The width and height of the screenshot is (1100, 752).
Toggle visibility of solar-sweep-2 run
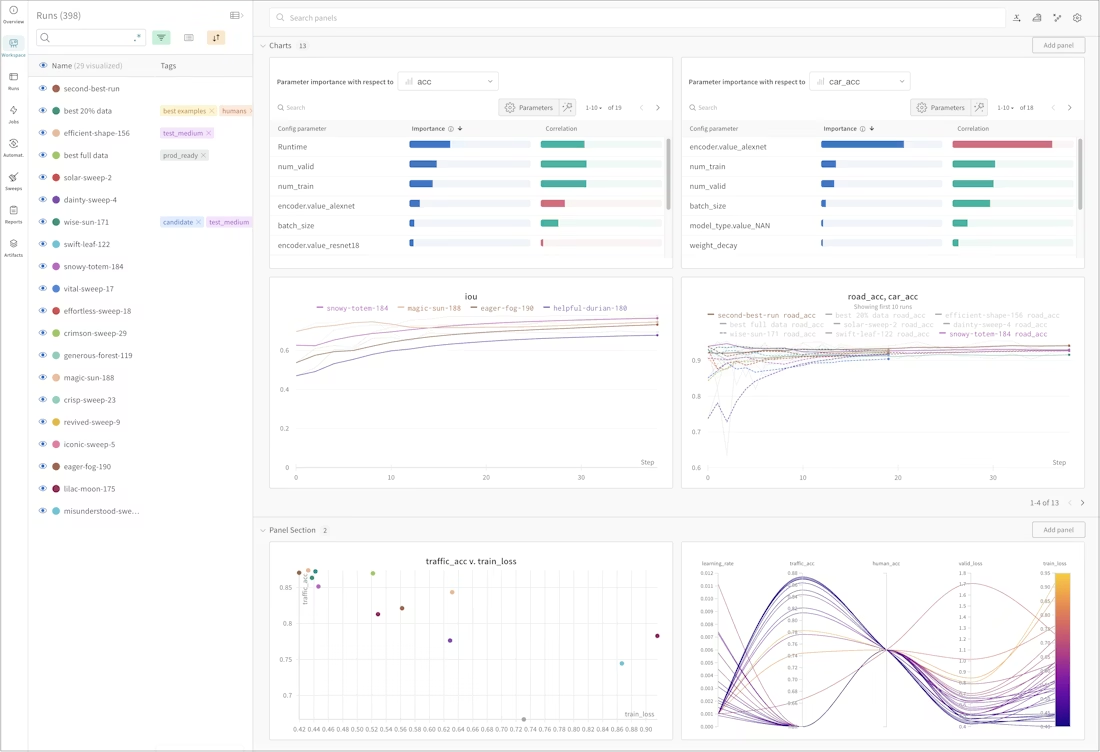tap(43, 177)
